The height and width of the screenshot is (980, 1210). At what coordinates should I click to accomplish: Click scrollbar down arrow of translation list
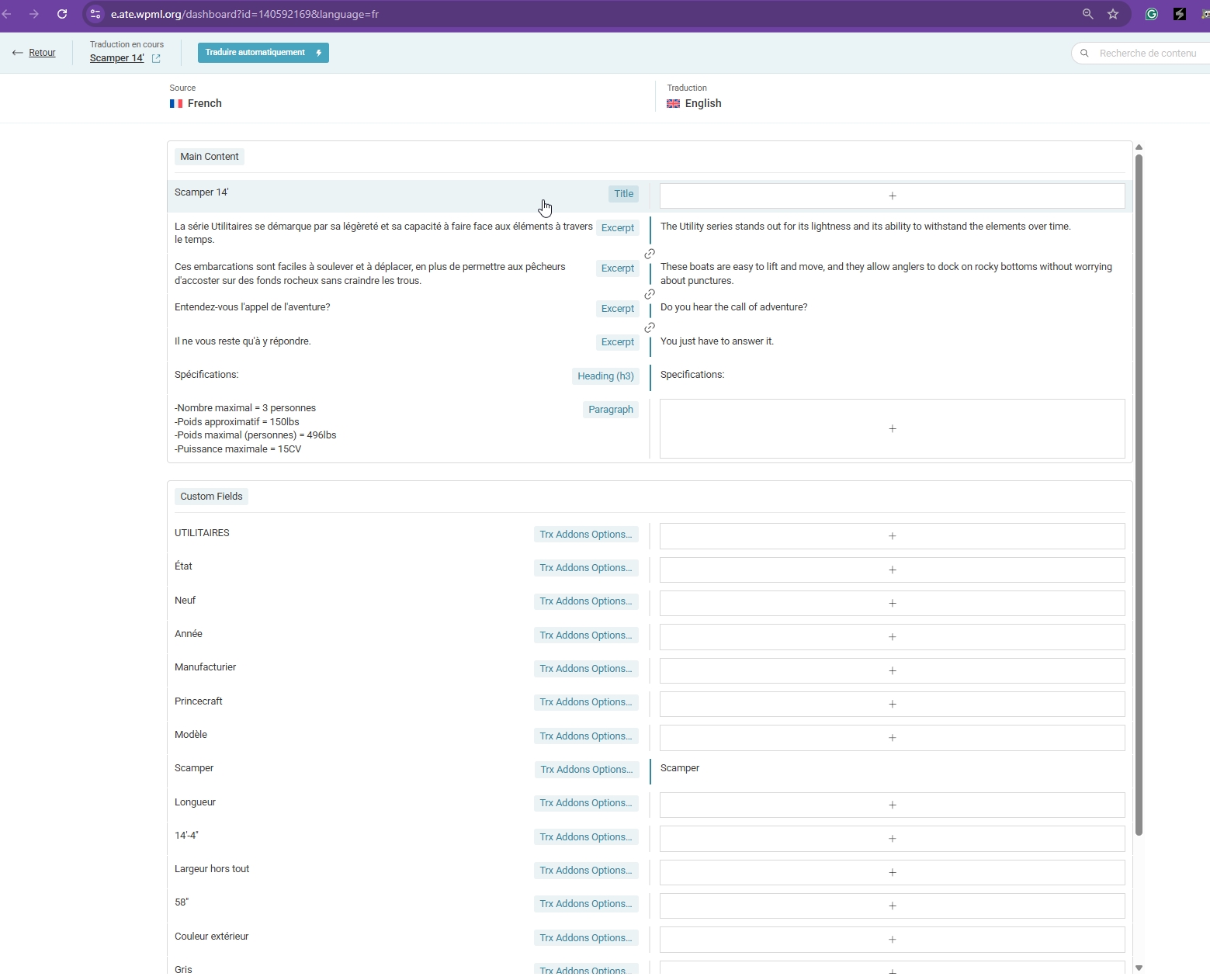(1139, 968)
